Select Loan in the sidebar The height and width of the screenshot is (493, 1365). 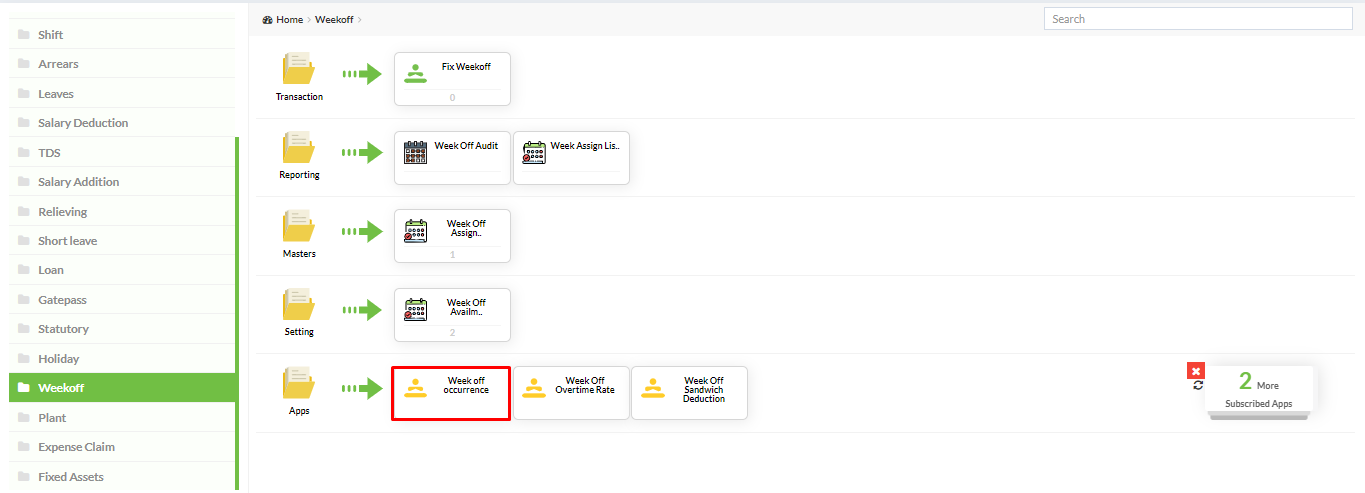(122, 270)
